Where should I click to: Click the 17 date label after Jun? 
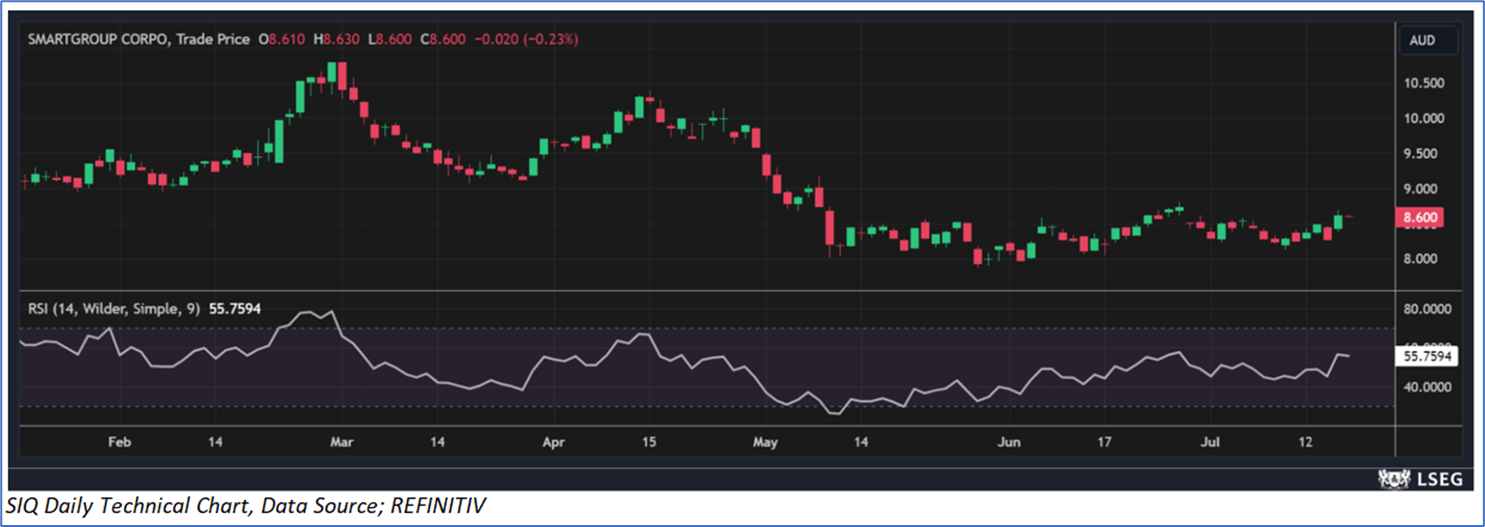tap(1104, 441)
